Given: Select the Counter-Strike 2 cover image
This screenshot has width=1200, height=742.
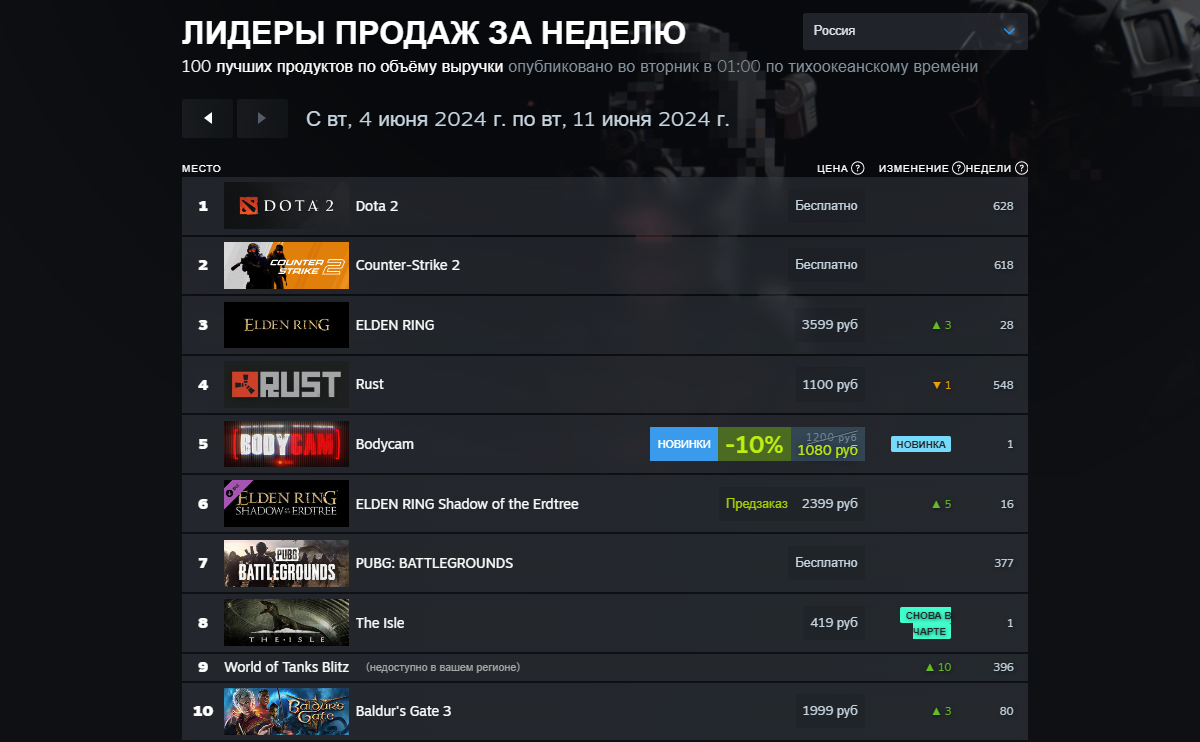Looking at the screenshot, I should coord(286,265).
